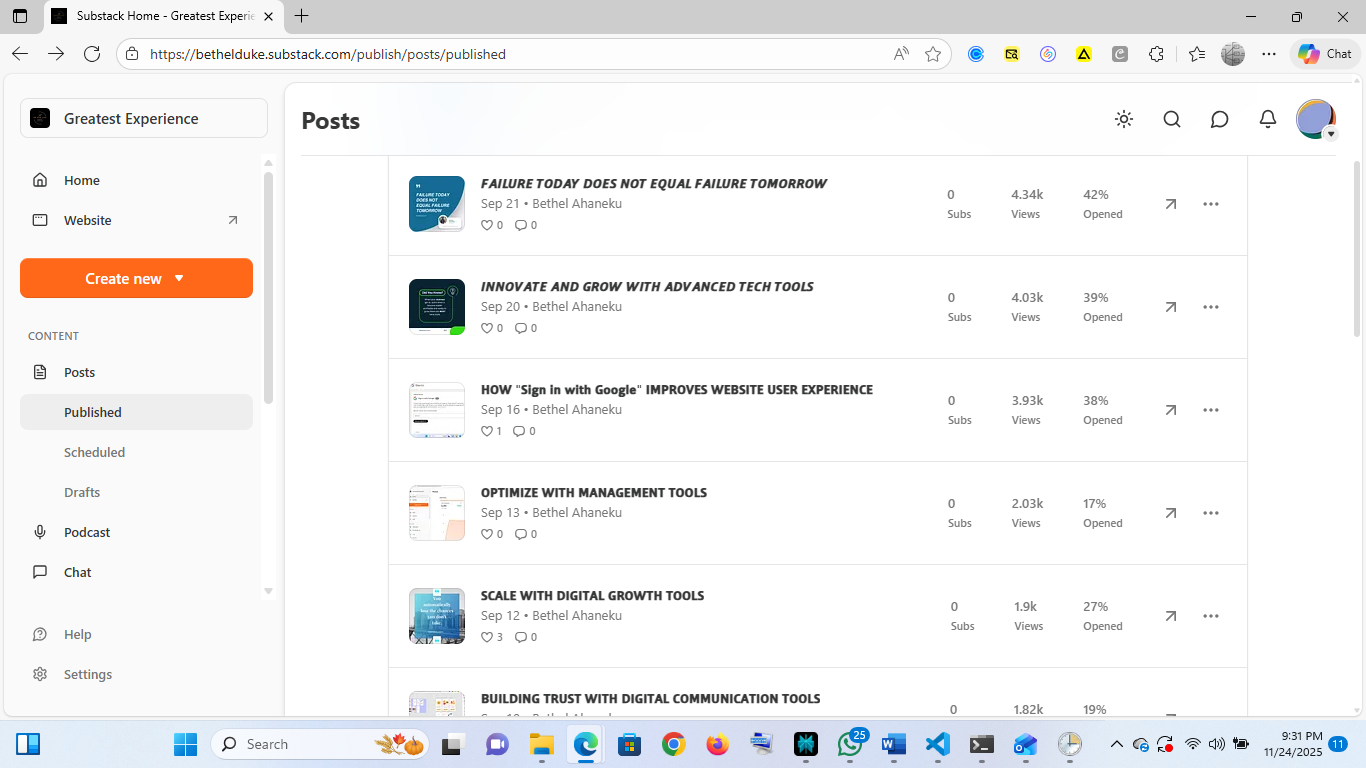Open WhatsApp from the taskbar
1366x768 pixels.
tap(849, 744)
